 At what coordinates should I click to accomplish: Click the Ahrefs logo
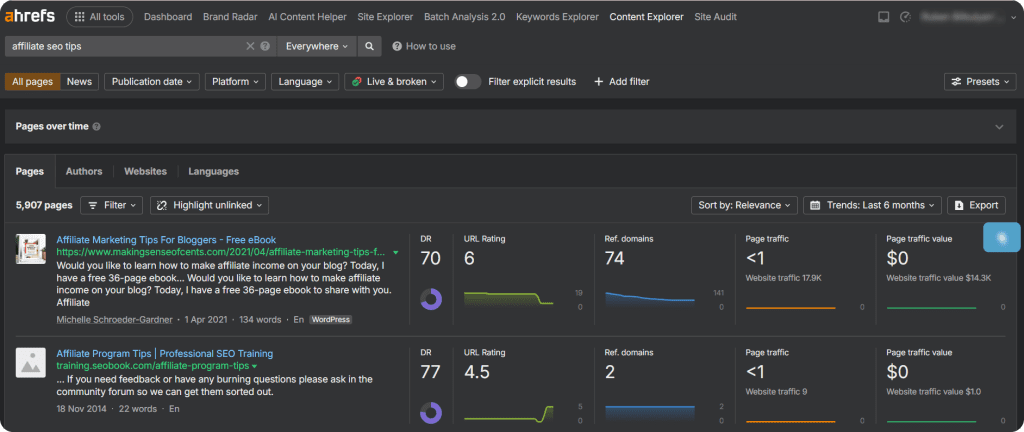pos(30,17)
